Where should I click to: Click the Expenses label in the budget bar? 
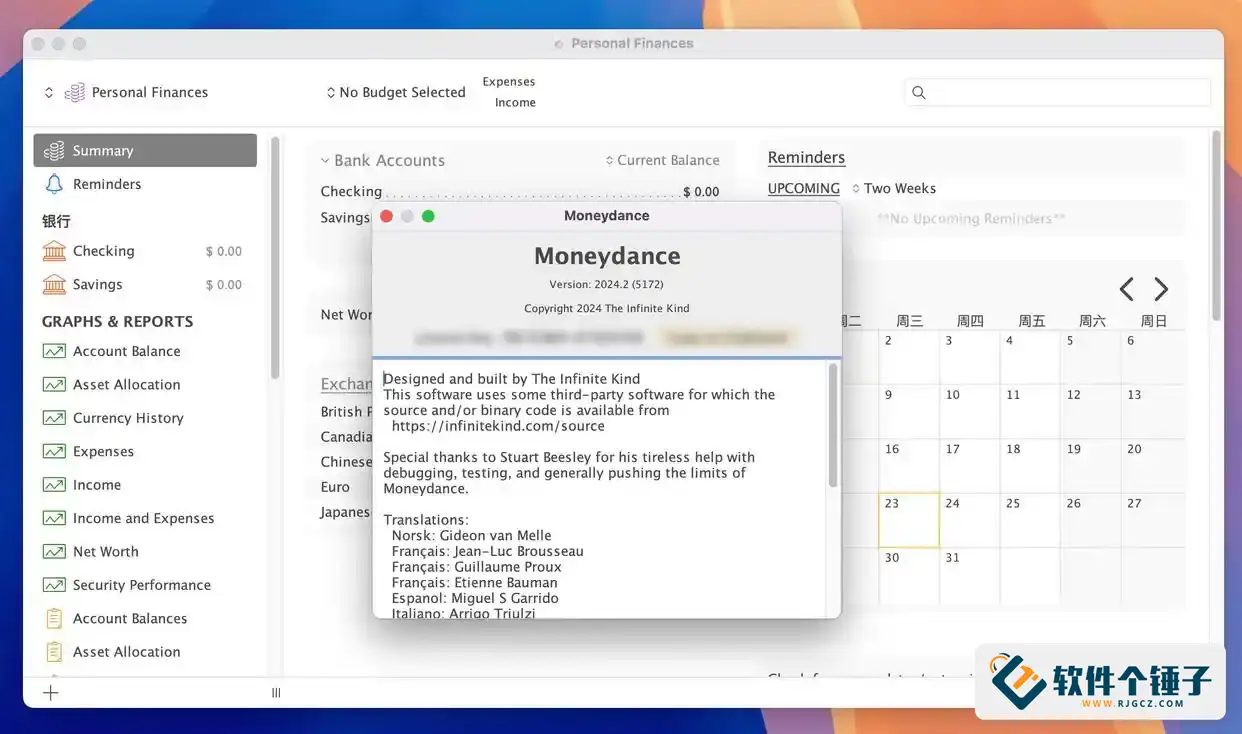tap(508, 82)
